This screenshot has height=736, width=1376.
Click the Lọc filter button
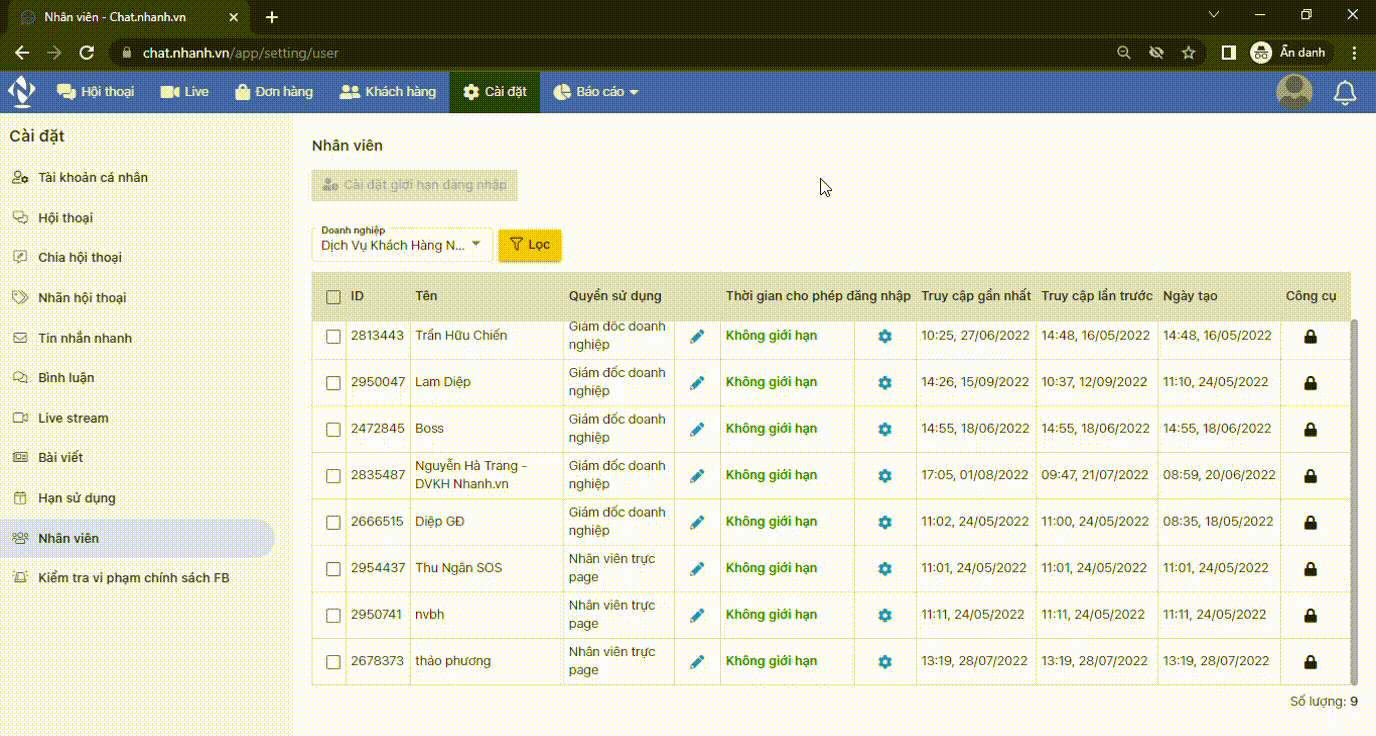point(530,245)
